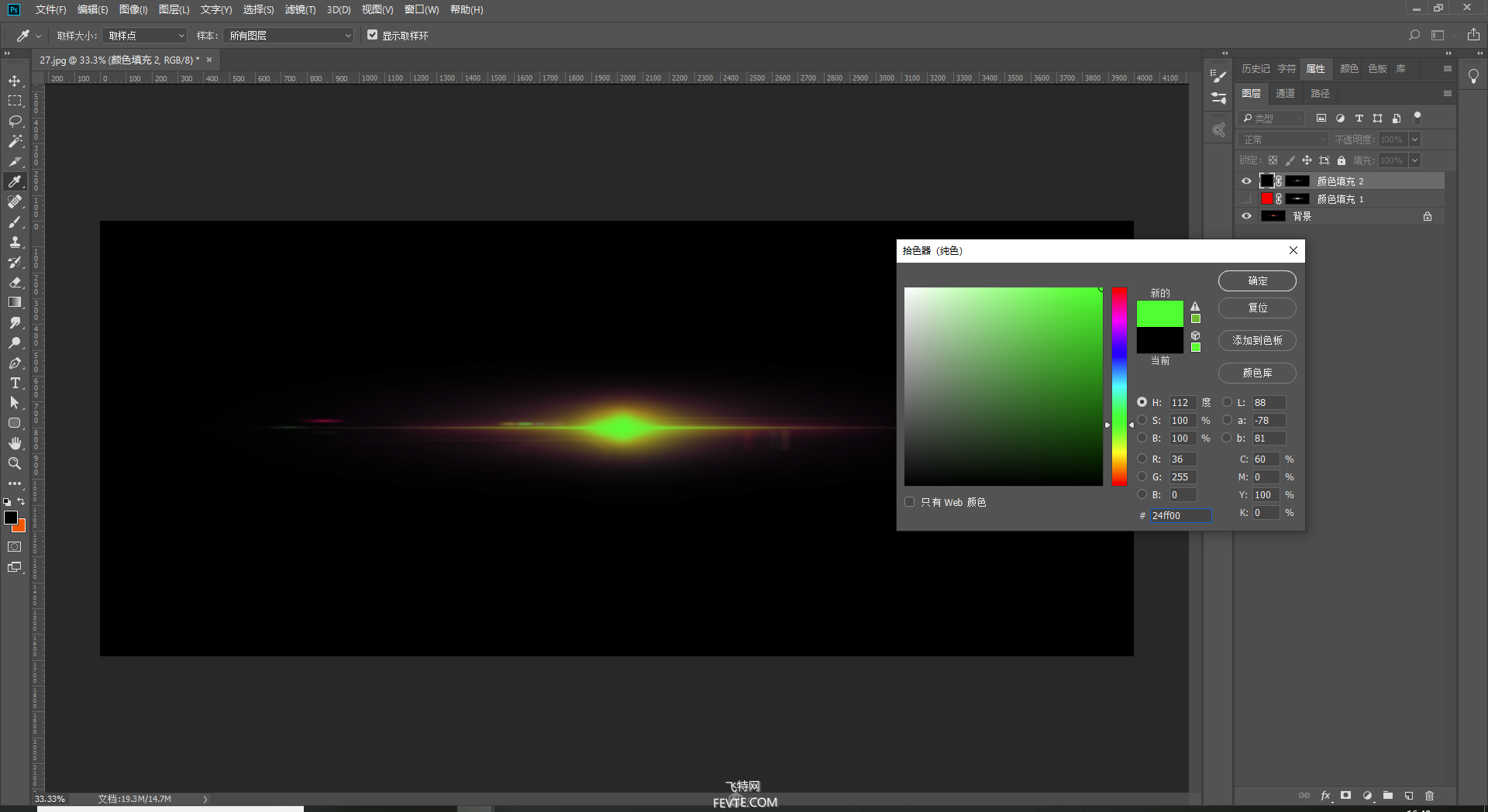
Task: Open the 滤镜(T) menu
Action: coord(300,9)
